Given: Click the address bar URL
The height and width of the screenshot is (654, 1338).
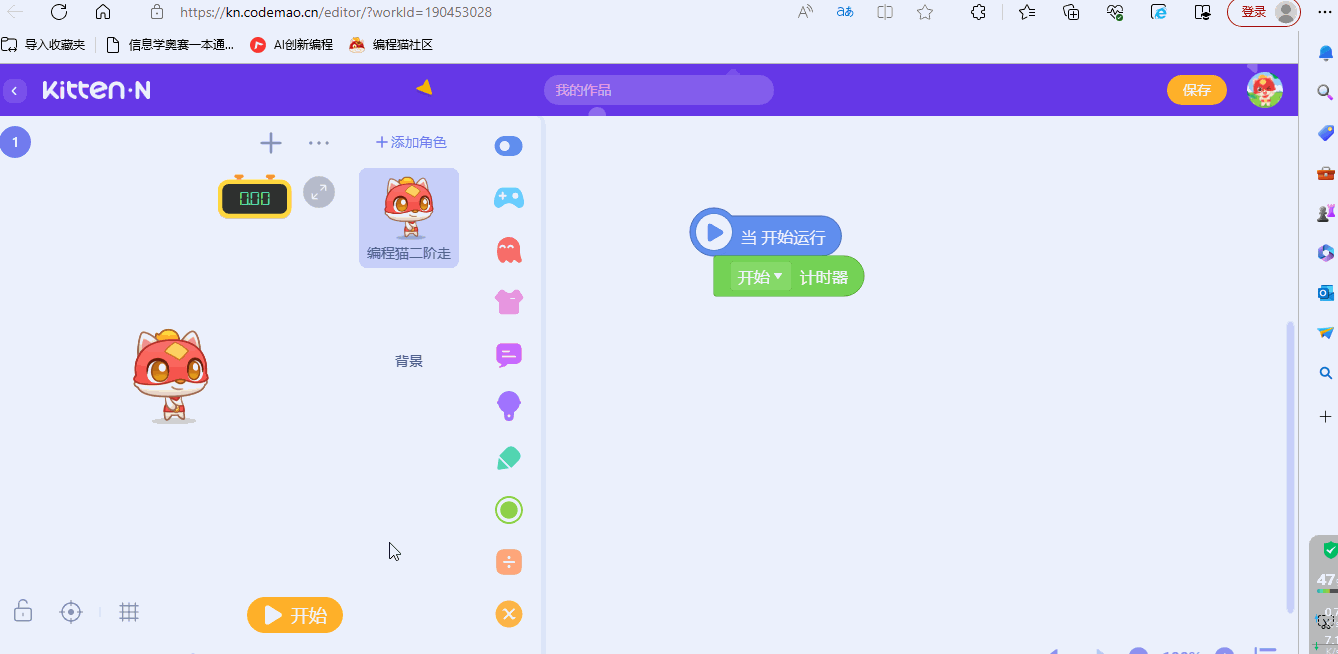Looking at the screenshot, I should pyautogui.click(x=336, y=12).
